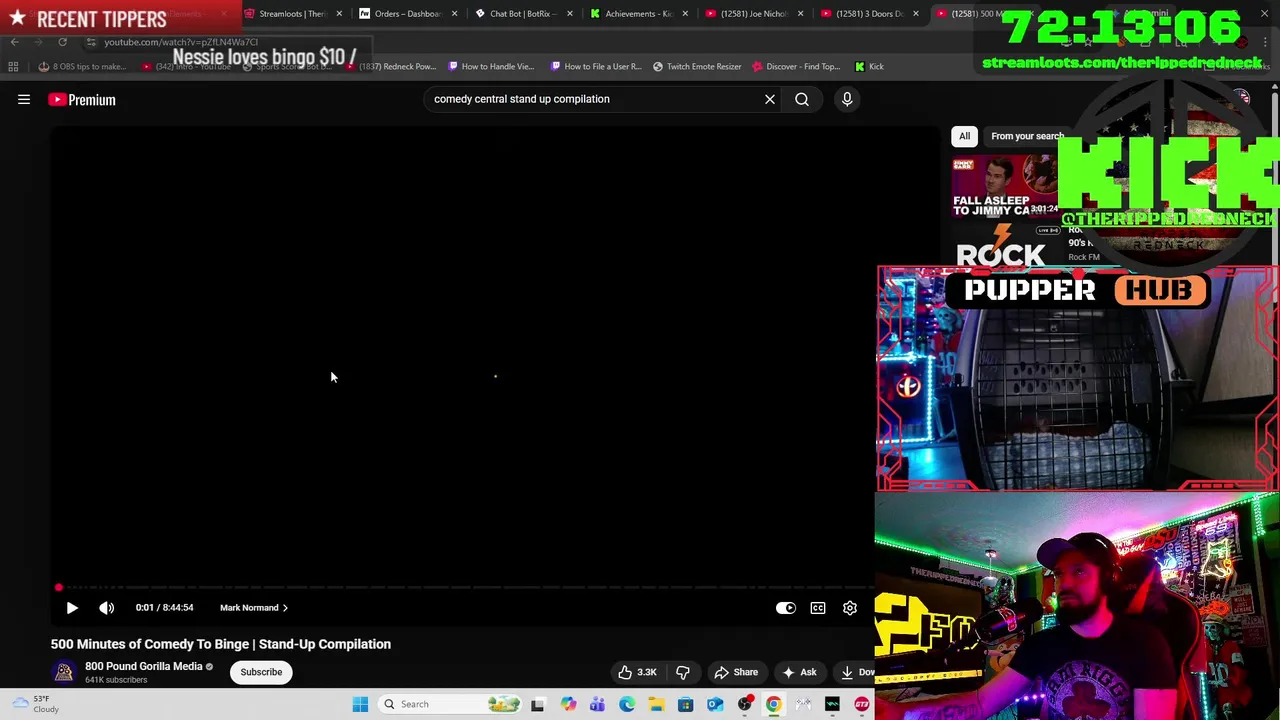Viewport: 1280px width, 720px height.
Task: Share this video
Action: pyautogui.click(x=736, y=672)
